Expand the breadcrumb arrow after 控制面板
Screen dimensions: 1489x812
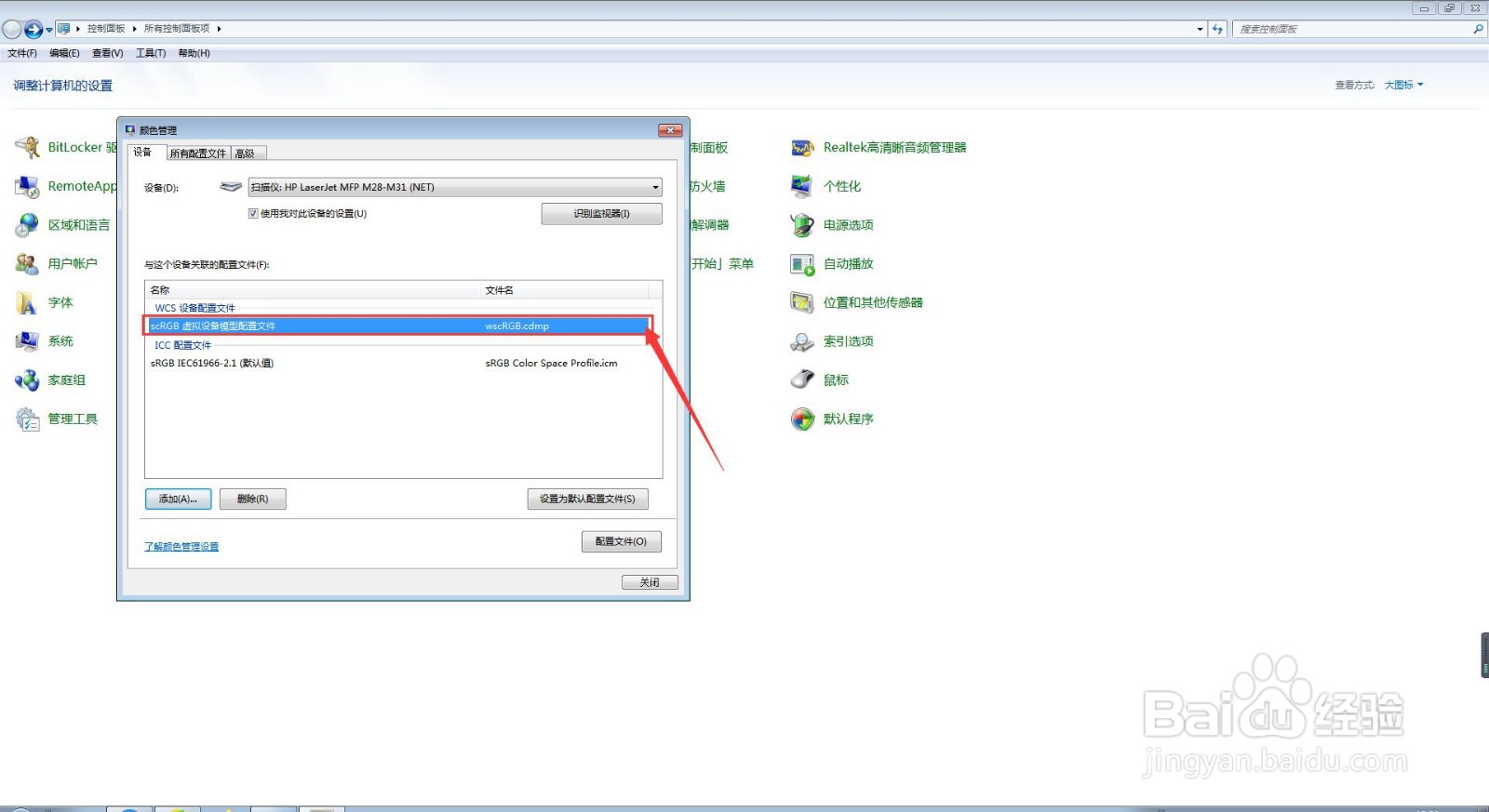(134, 29)
